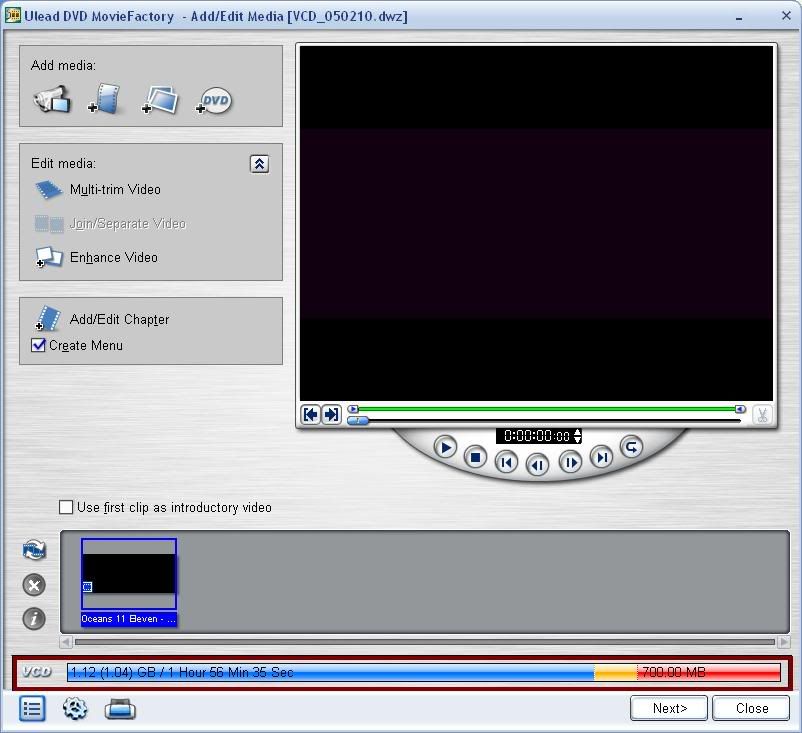Click the Next> button

[669, 708]
